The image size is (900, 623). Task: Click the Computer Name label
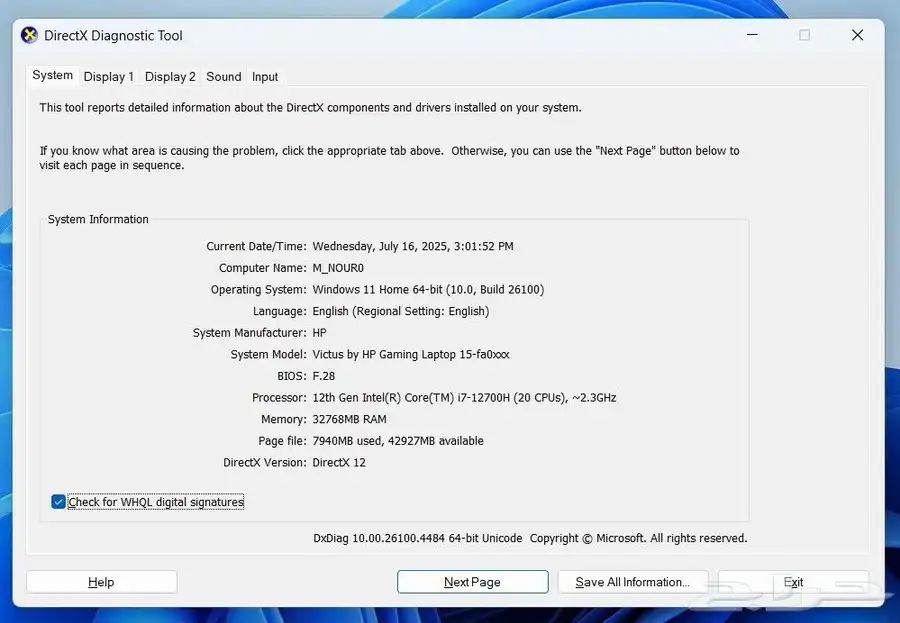tap(262, 268)
